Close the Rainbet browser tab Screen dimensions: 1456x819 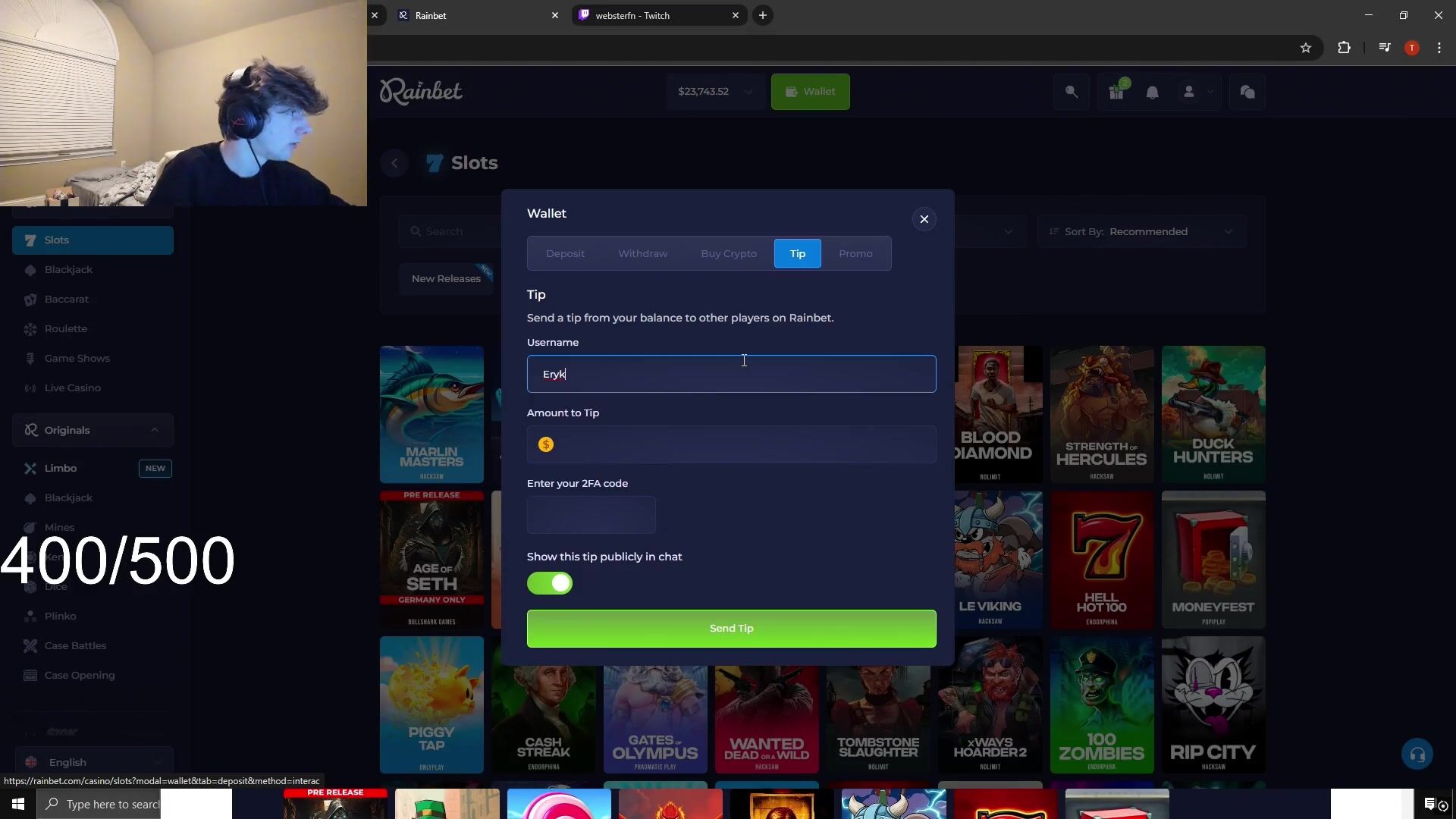(x=555, y=15)
